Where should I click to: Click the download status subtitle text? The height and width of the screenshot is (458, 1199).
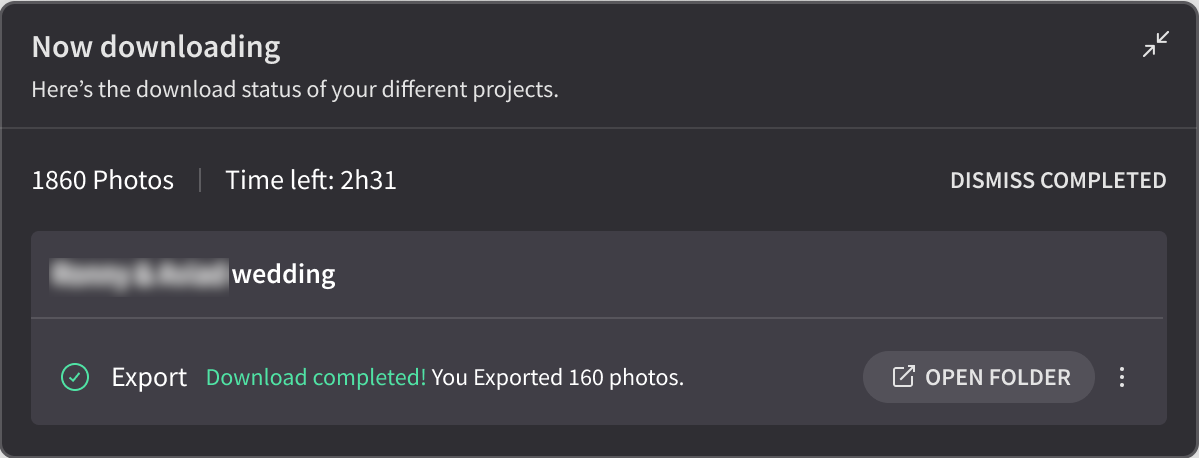click(x=295, y=89)
